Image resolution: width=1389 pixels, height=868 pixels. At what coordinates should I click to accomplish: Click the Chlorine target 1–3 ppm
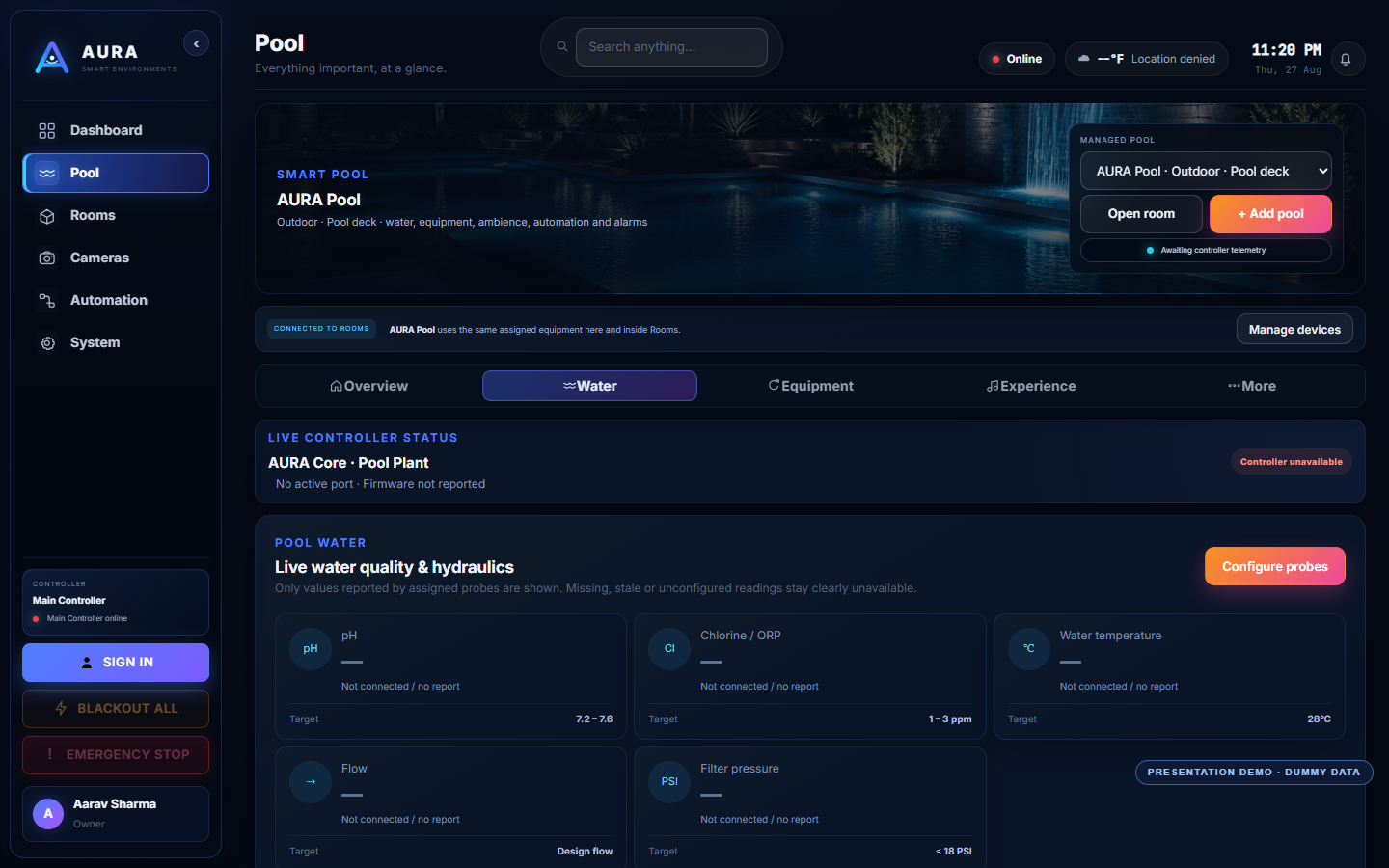(950, 719)
